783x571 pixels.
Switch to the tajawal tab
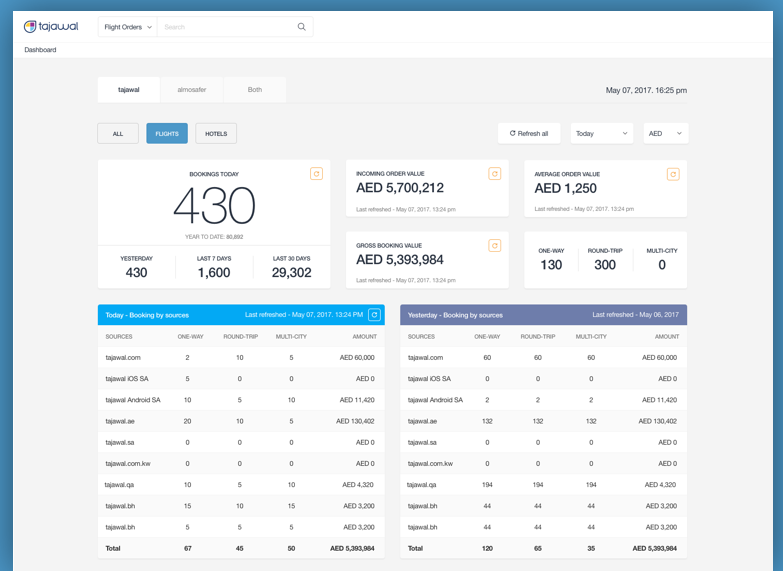tap(129, 90)
